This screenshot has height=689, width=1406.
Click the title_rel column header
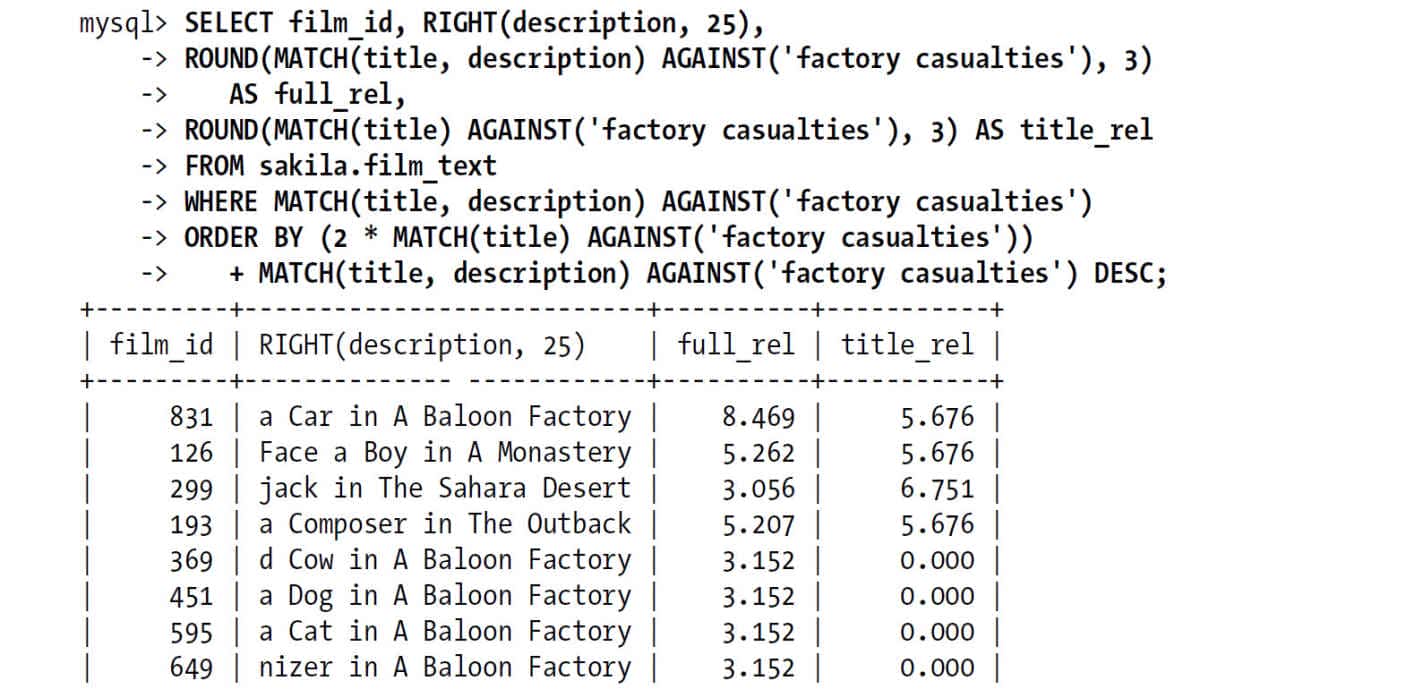coord(907,346)
